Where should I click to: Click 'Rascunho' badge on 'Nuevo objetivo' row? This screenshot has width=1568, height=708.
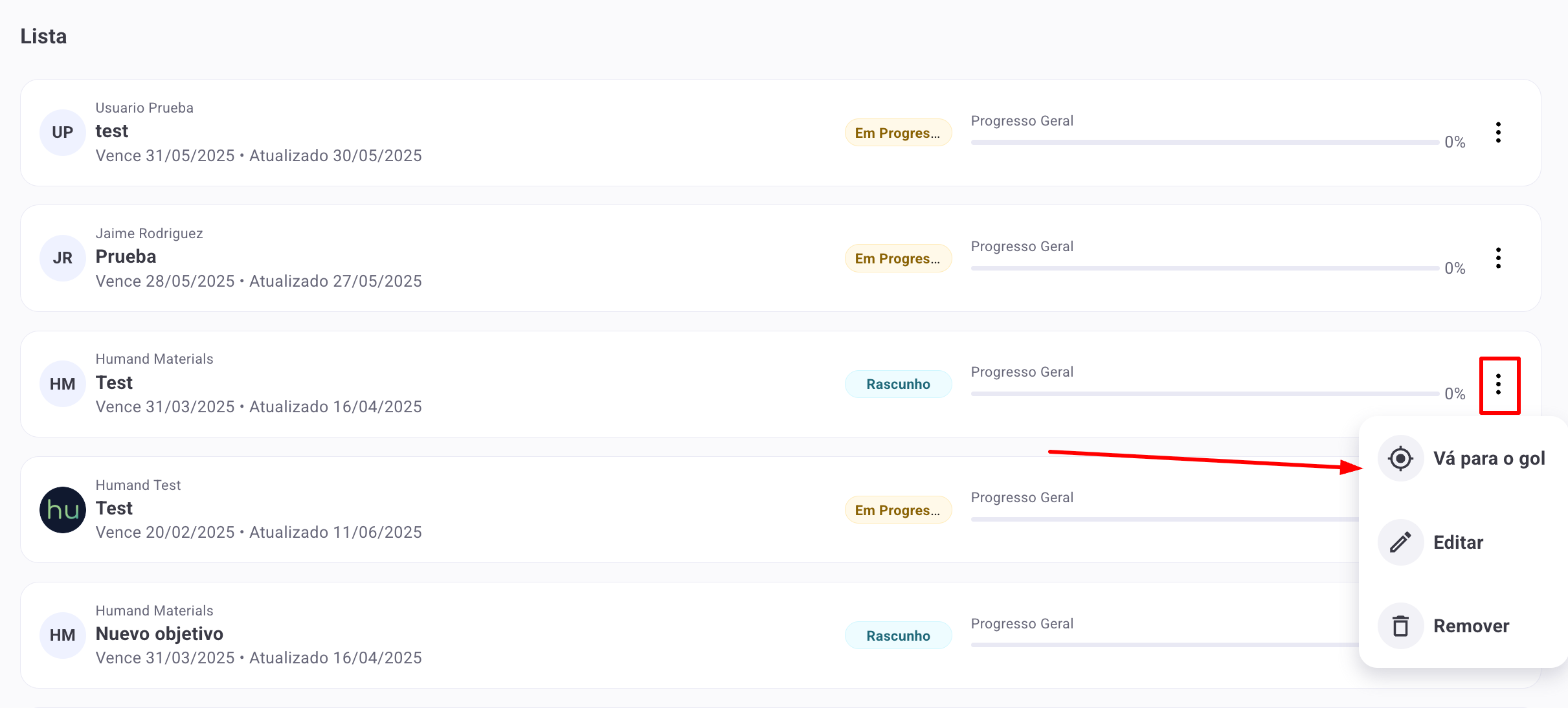pyautogui.click(x=898, y=636)
